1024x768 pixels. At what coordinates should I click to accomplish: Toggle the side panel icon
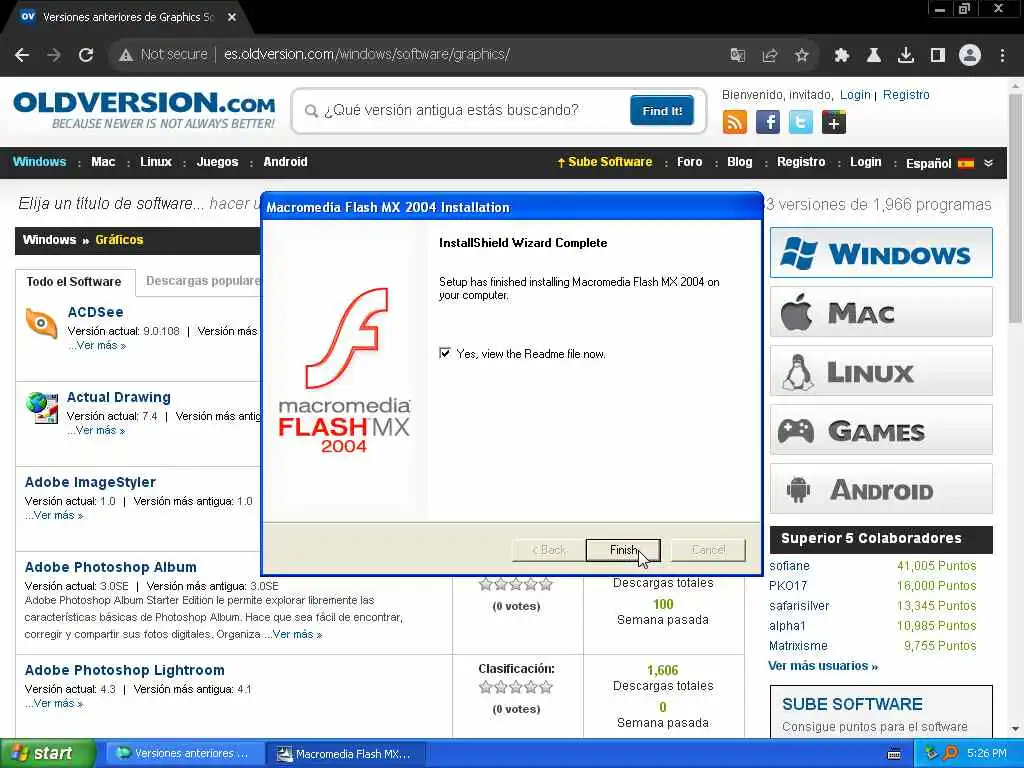point(938,55)
